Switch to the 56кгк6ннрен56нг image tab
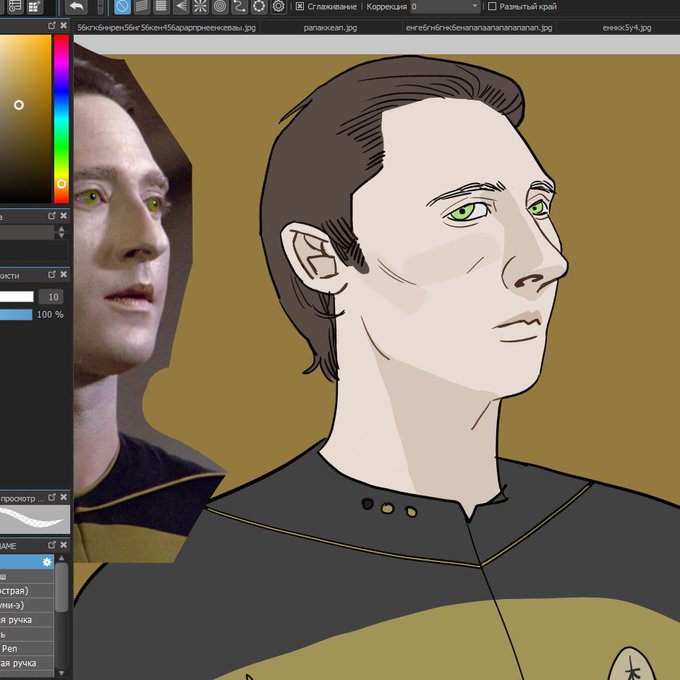 [x=166, y=28]
